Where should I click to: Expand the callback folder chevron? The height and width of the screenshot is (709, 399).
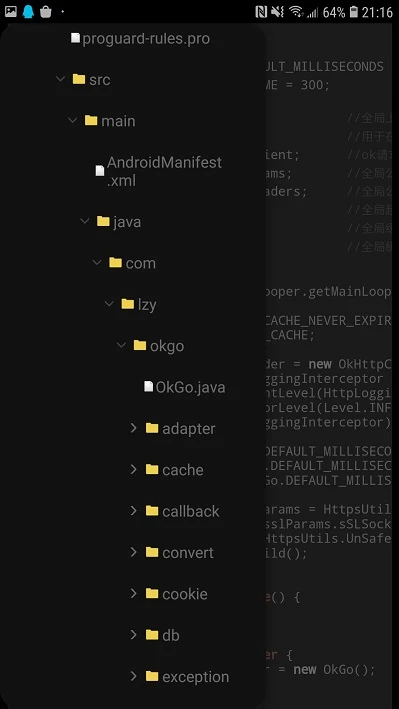[x=133, y=511]
